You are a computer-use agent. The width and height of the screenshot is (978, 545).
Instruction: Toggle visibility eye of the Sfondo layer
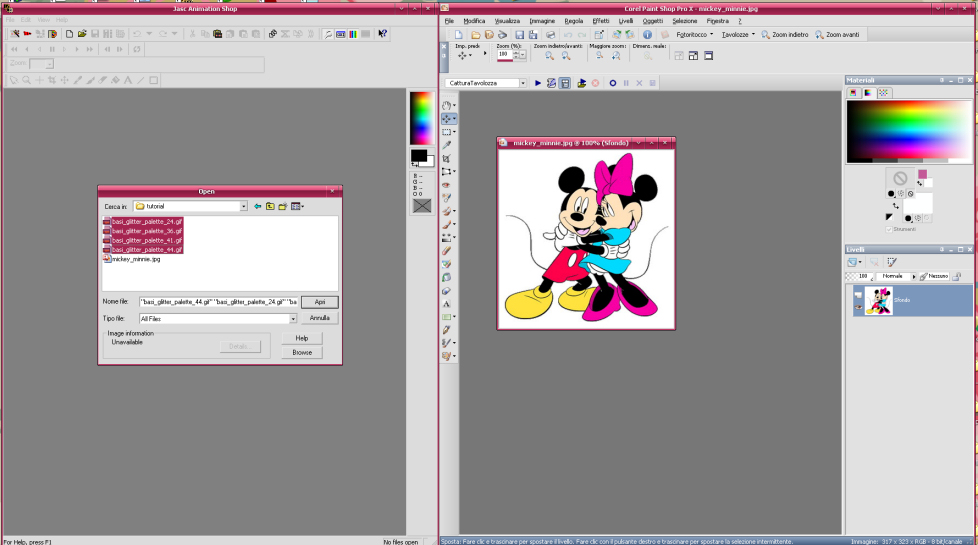tap(859, 307)
